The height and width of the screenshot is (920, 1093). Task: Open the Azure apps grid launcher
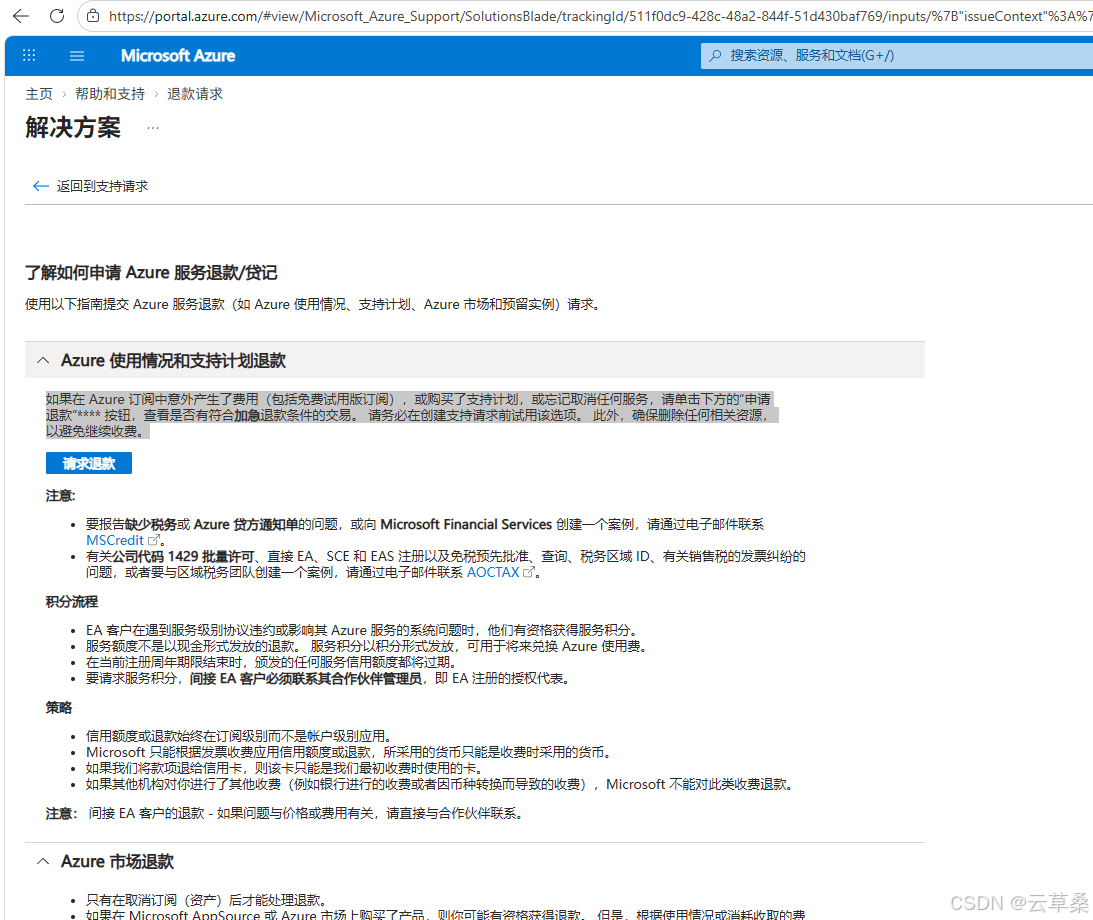coord(29,56)
